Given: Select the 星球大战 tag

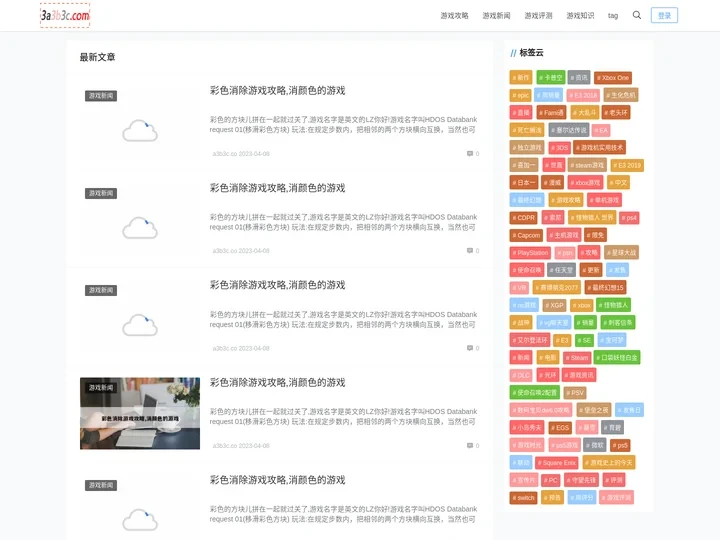Looking at the screenshot, I should point(621,253).
